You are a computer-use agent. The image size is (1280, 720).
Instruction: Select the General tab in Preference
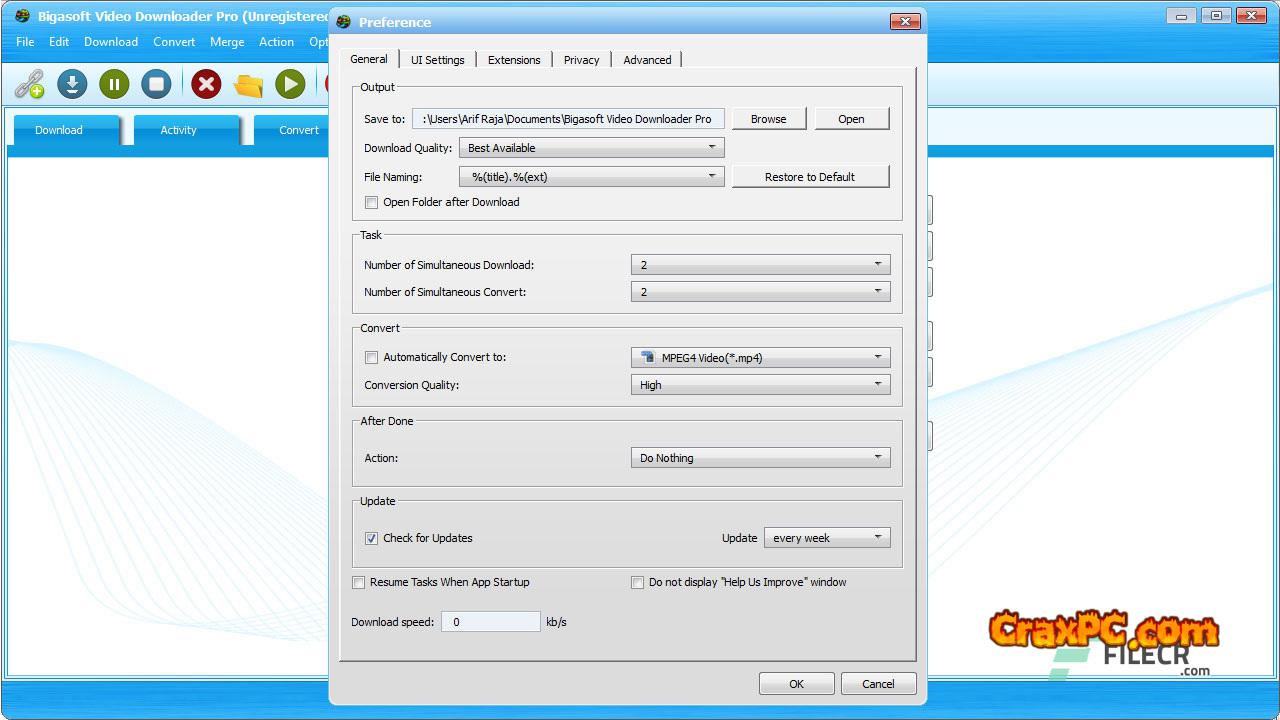point(369,59)
